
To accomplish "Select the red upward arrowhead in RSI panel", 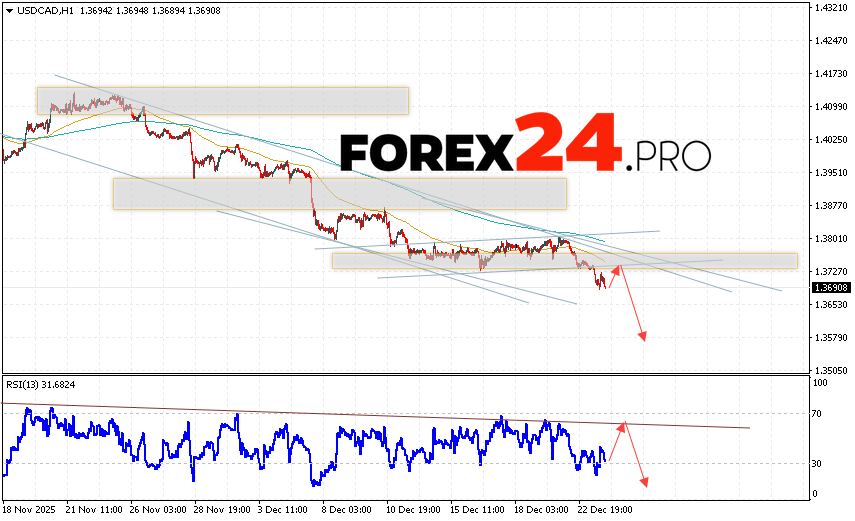I will (622, 427).
